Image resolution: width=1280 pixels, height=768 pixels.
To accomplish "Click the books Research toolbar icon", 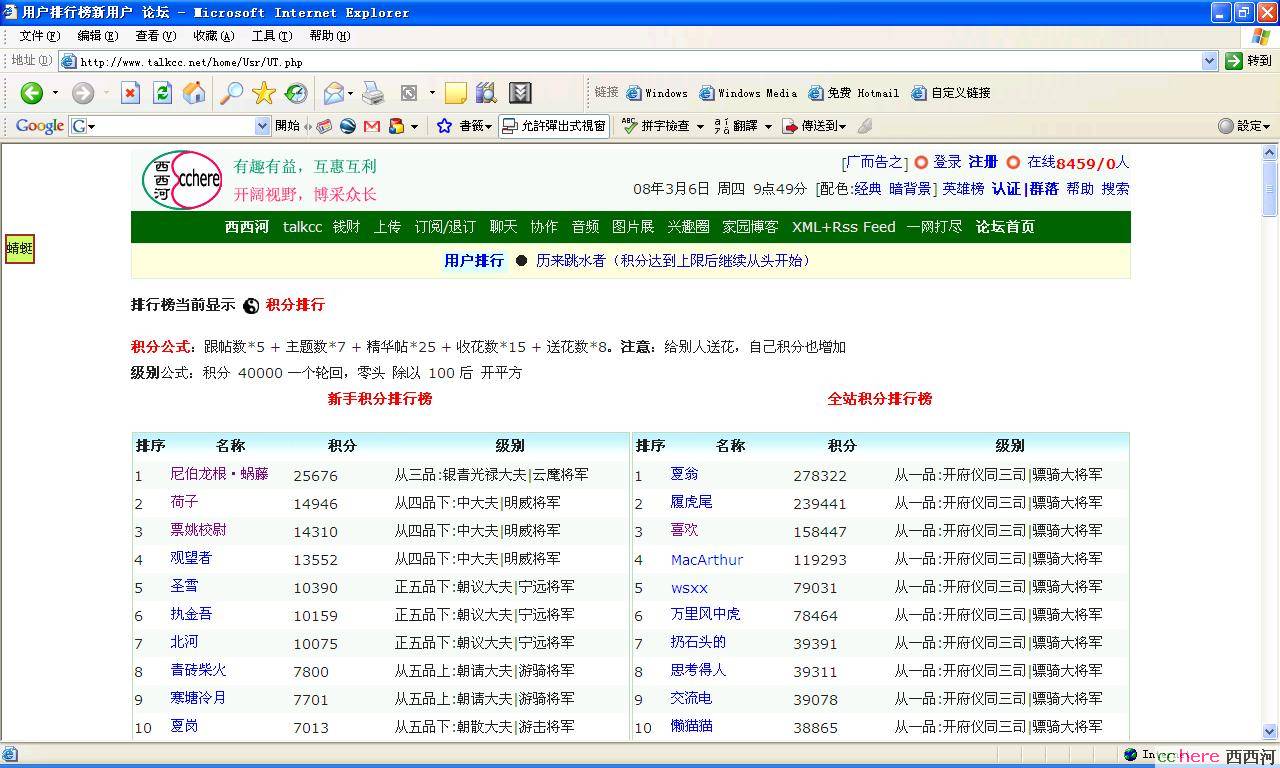I will (487, 93).
